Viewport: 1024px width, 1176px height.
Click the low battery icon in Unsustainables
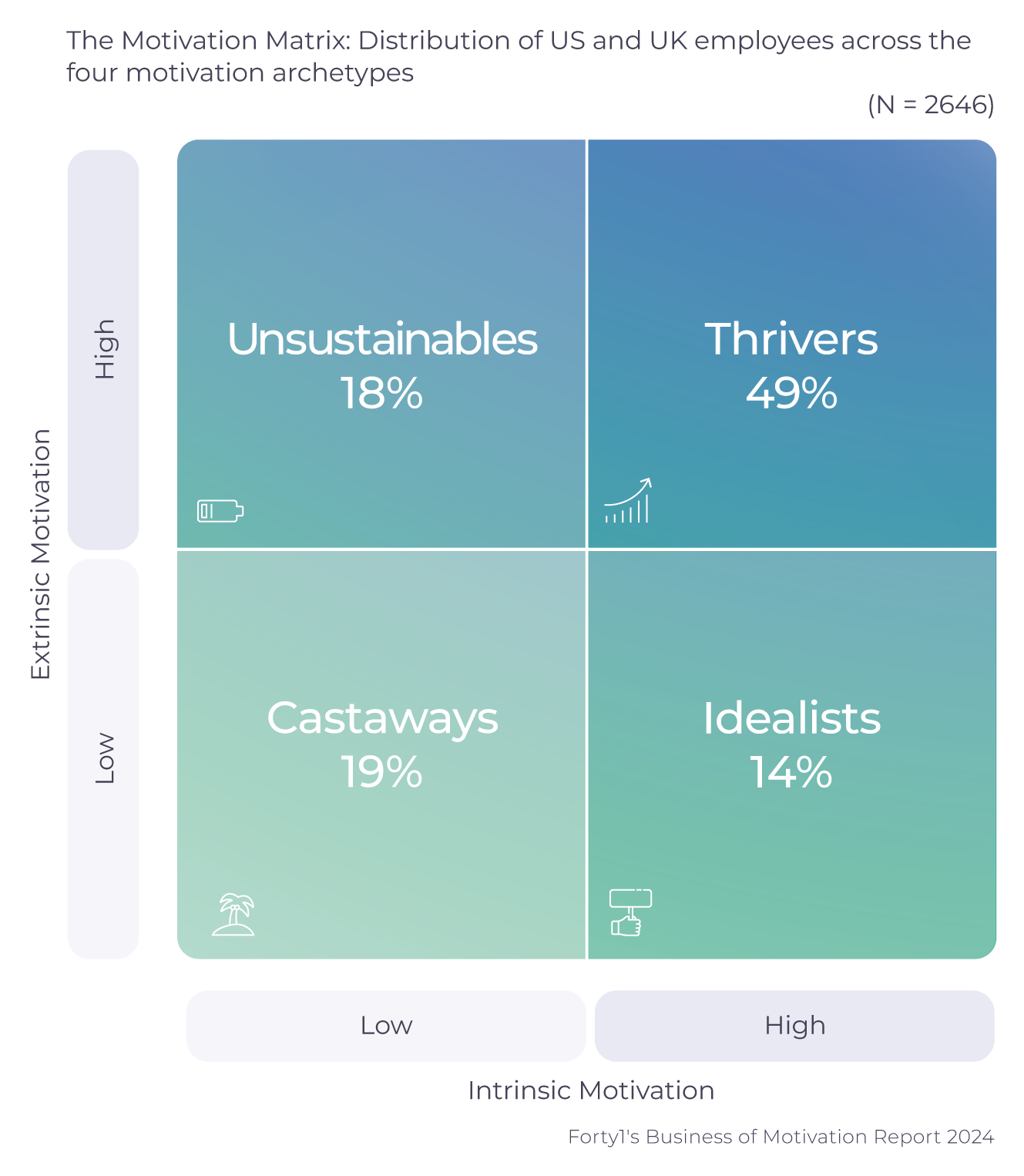[220, 510]
